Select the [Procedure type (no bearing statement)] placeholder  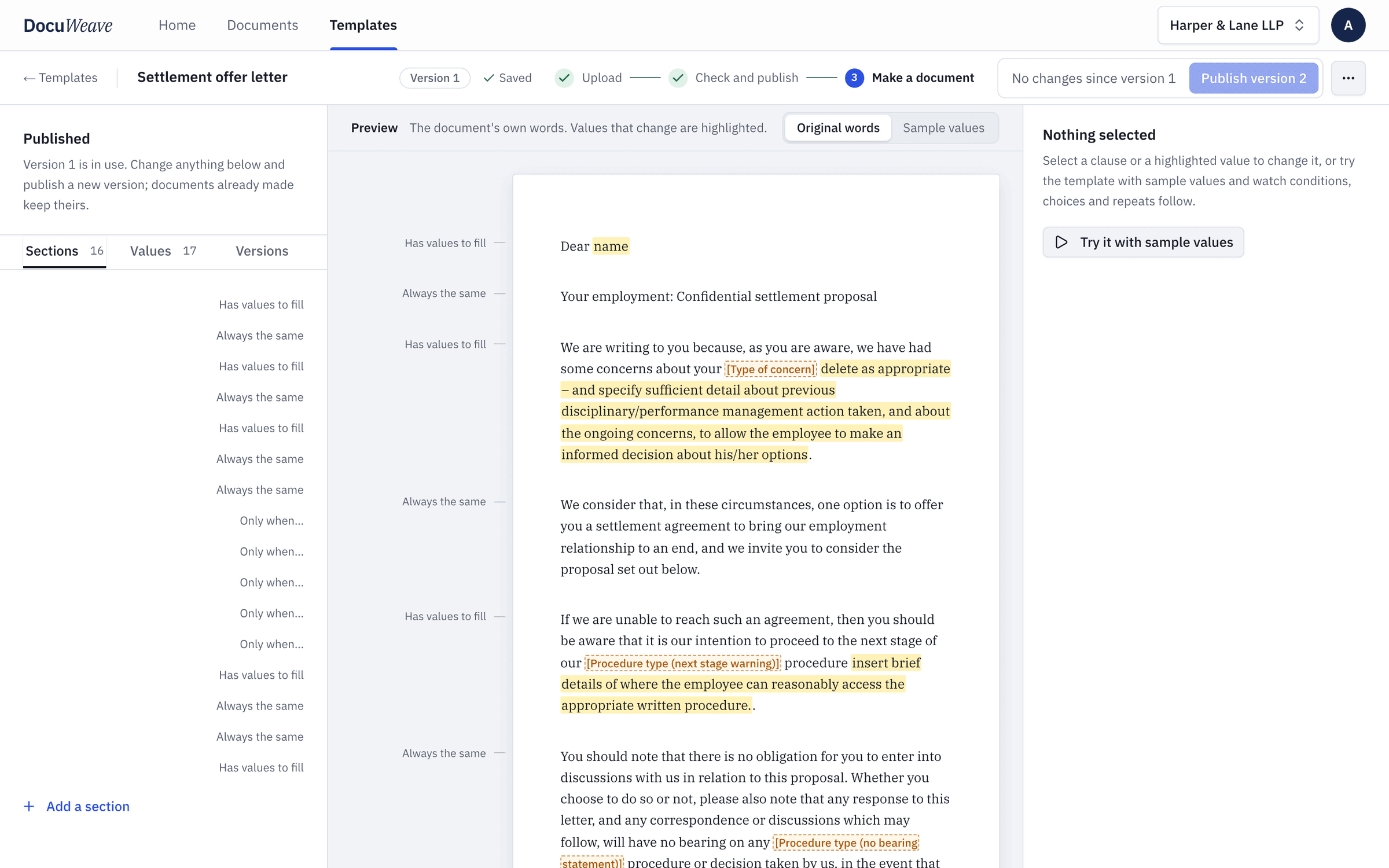(x=846, y=843)
